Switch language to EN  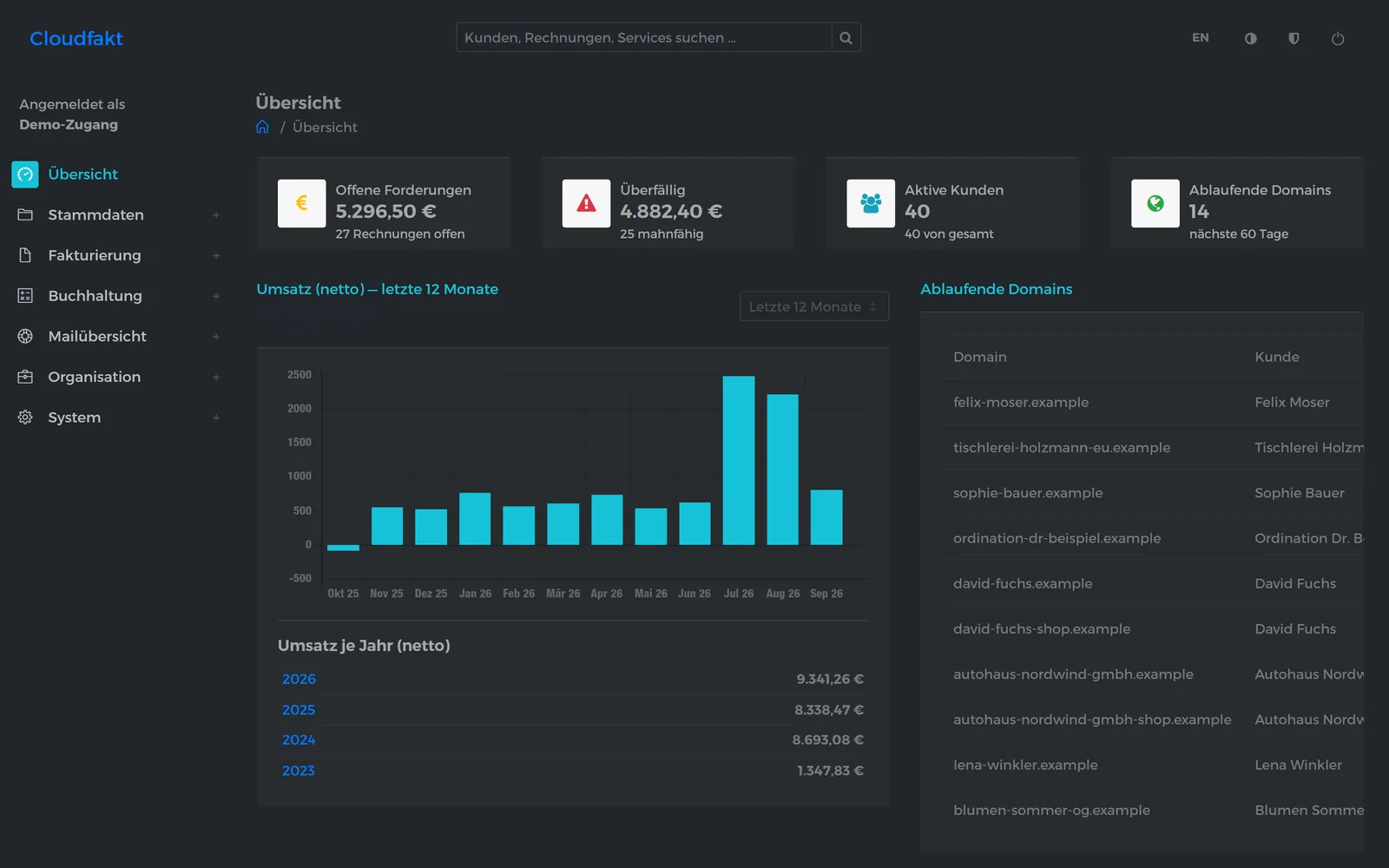(1201, 38)
